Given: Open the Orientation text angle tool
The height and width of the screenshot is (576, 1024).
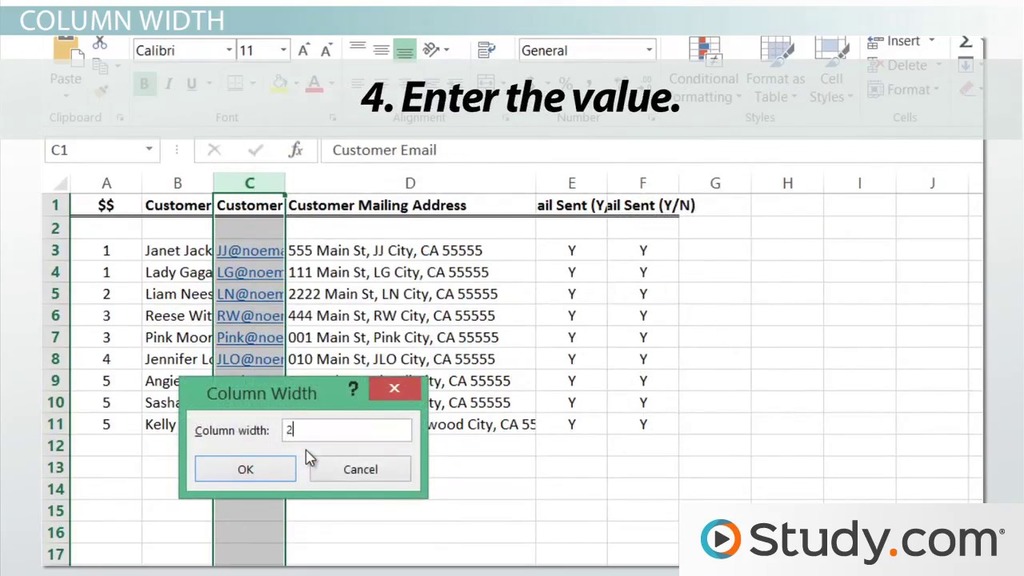Looking at the screenshot, I should pyautogui.click(x=432, y=50).
